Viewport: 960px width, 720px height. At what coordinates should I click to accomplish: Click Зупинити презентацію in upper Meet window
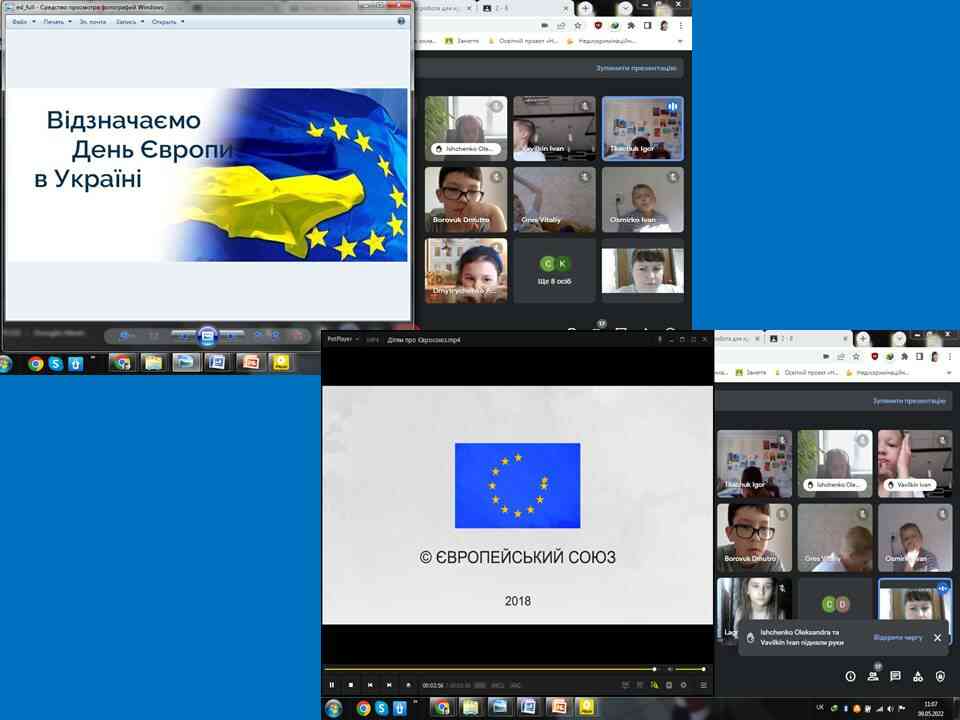coord(636,68)
